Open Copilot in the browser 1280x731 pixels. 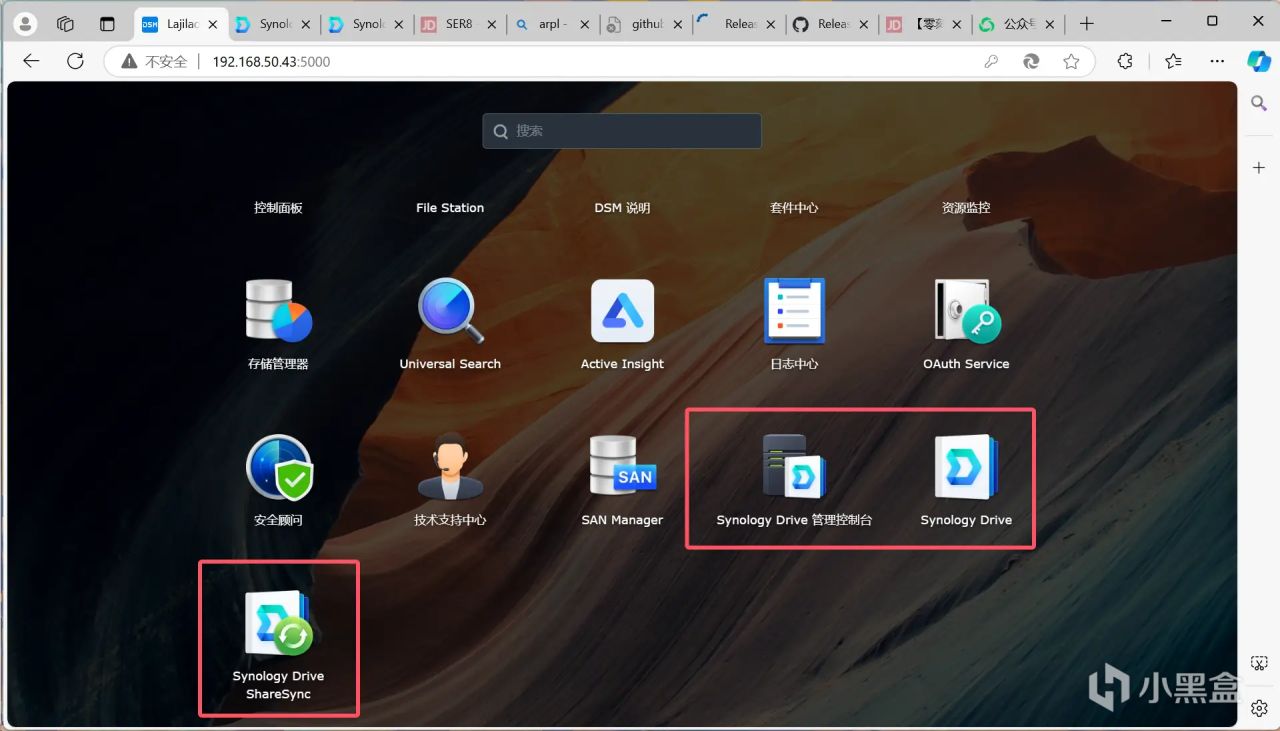1259,61
